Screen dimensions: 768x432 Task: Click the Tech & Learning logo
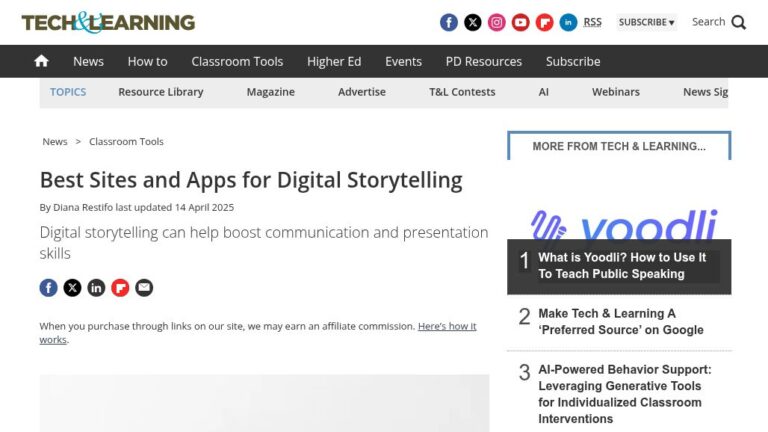(108, 23)
